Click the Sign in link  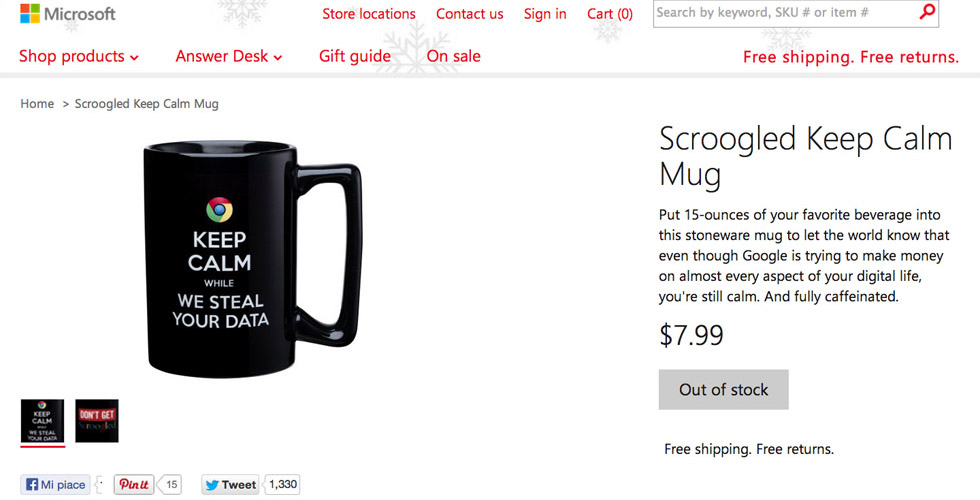click(545, 14)
